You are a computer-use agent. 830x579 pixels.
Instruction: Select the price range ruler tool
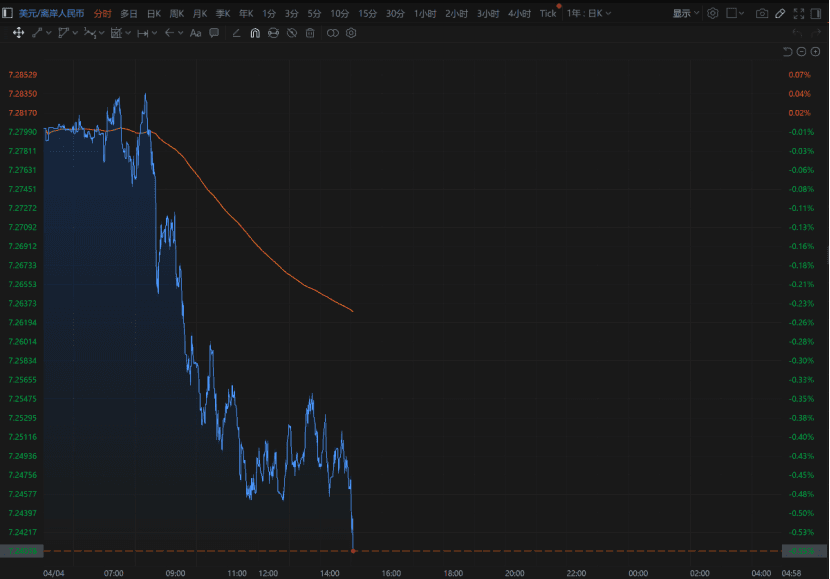pos(142,33)
